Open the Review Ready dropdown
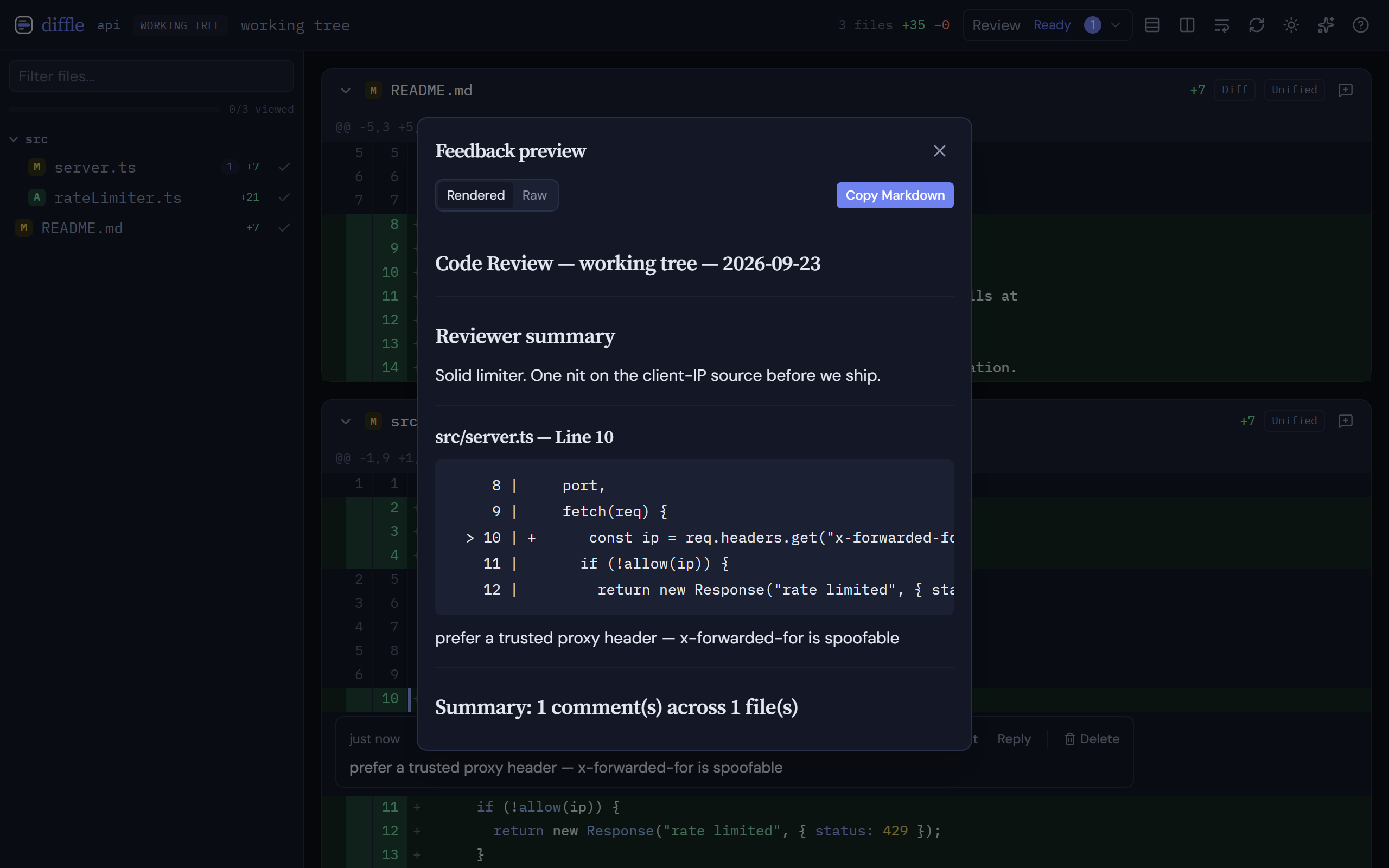 pyautogui.click(x=1047, y=25)
